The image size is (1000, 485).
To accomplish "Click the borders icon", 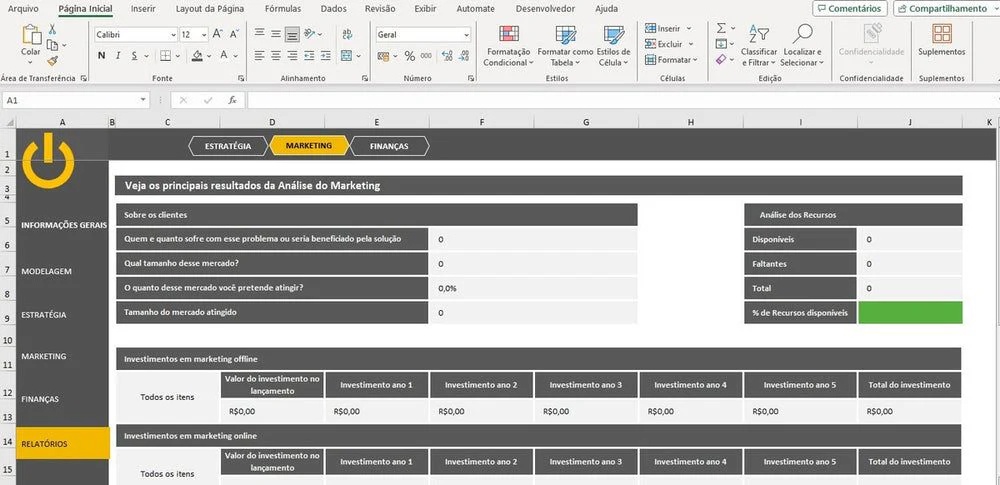I will click(x=165, y=56).
